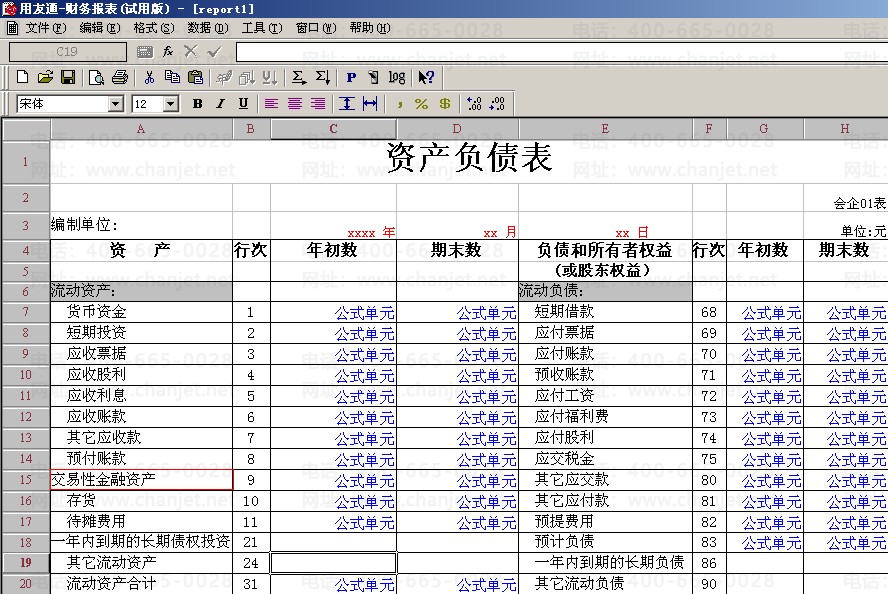
Task: Open the 工具(T) menu
Action: (x=262, y=28)
